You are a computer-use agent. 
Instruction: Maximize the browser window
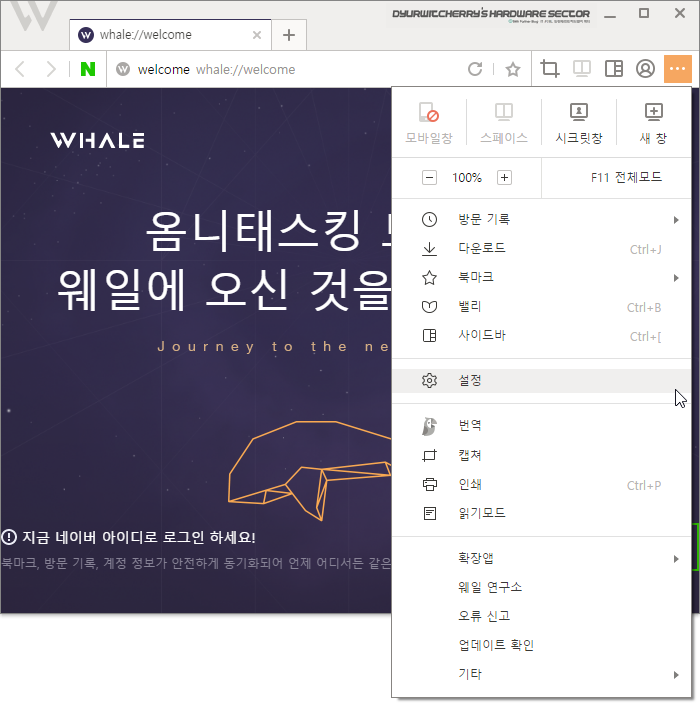click(x=644, y=14)
